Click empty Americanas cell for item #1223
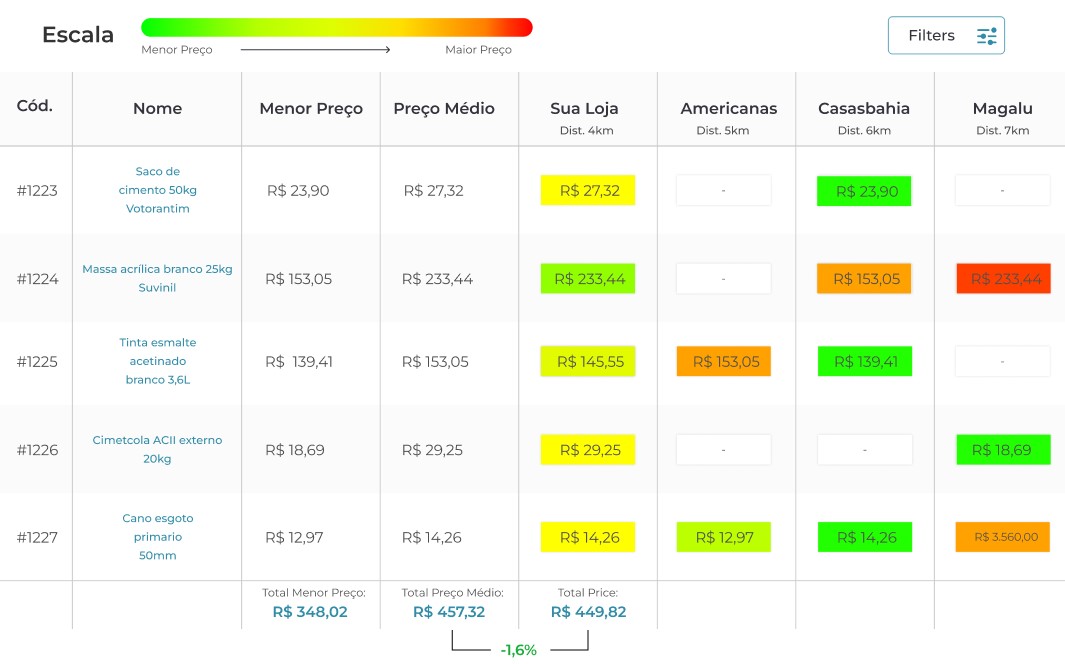The height and width of the screenshot is (664, 1065). pyautogui.click(x=724, y=190)
